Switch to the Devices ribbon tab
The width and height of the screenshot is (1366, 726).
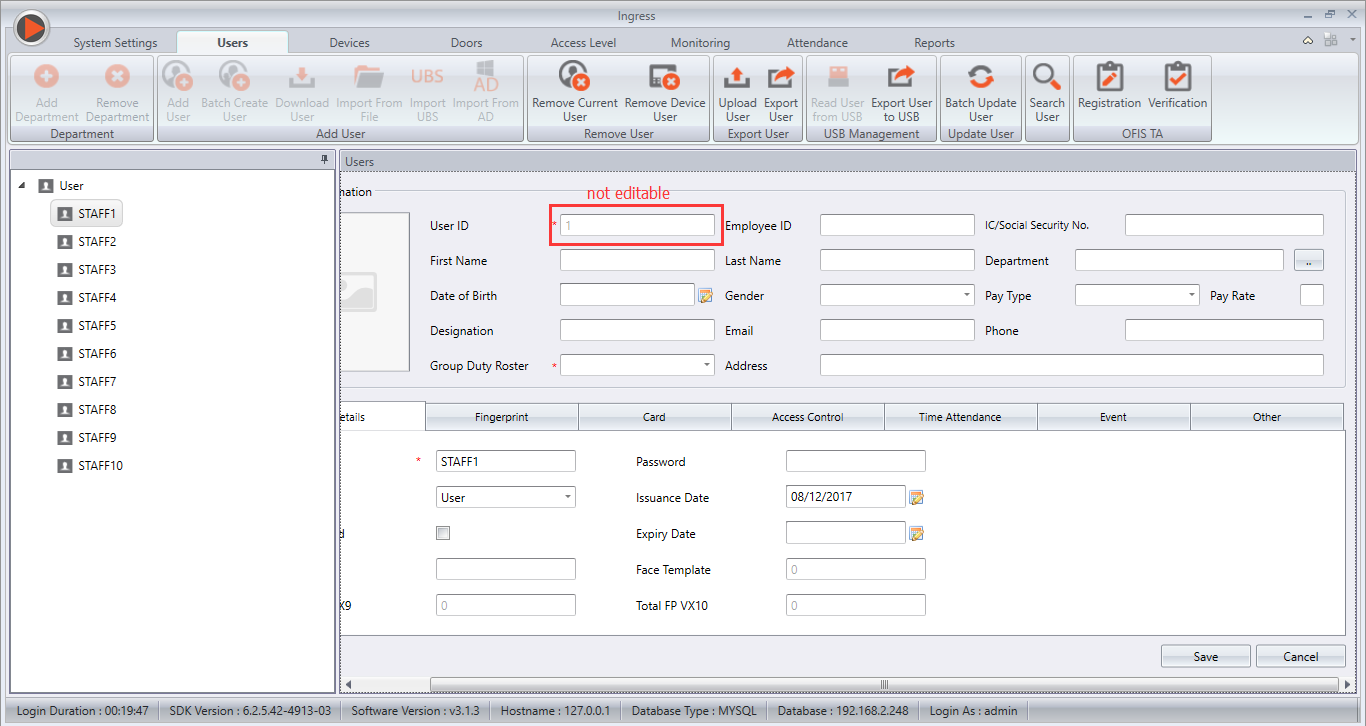pos(349,43)
